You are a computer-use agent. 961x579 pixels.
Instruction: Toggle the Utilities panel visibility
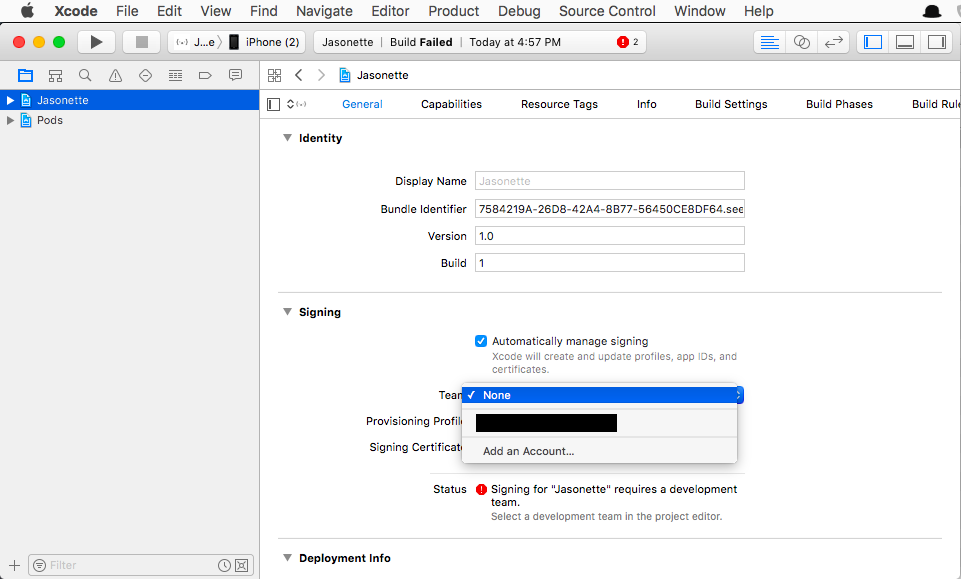coord(937,42)
